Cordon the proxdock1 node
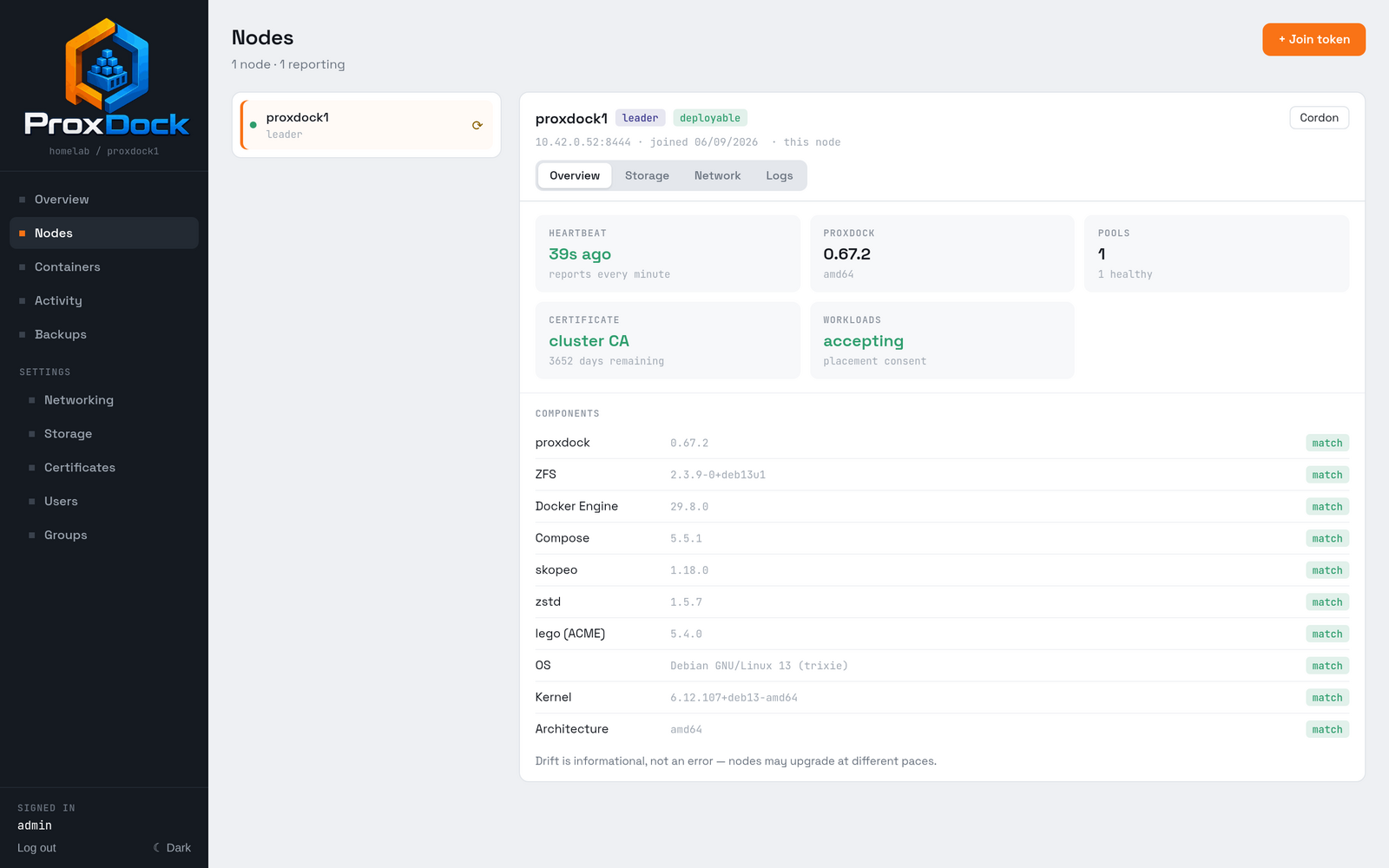Viewport: 1389px width, 868px height. click(x=1319, y=118)
